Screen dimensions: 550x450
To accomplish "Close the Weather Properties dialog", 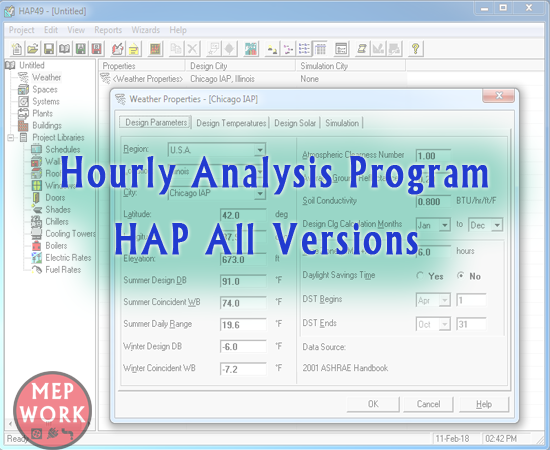I will (499, 95).
